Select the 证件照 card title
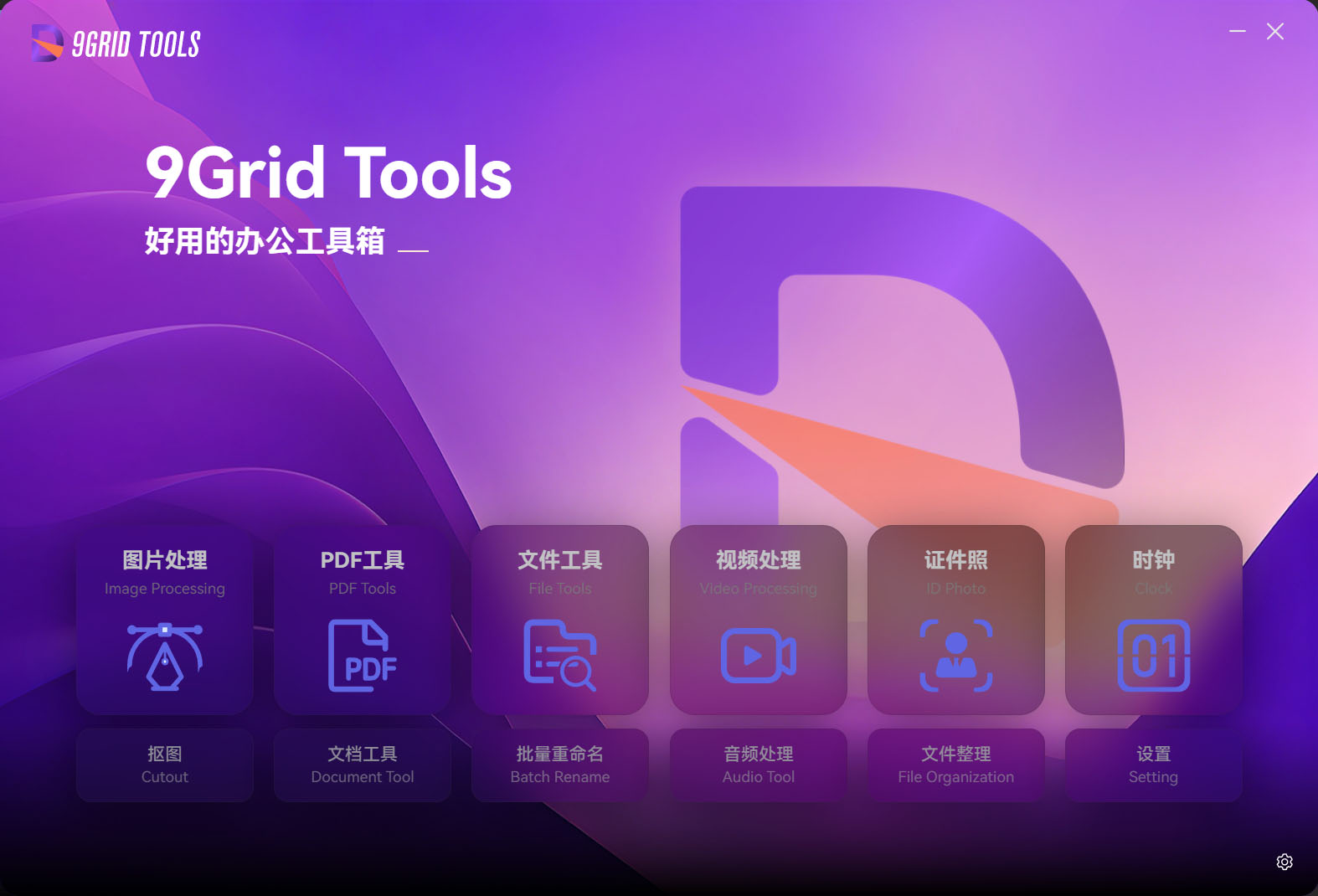This screenshot has height=896, width=1318. pyautogui.click(x=956, y=560)
